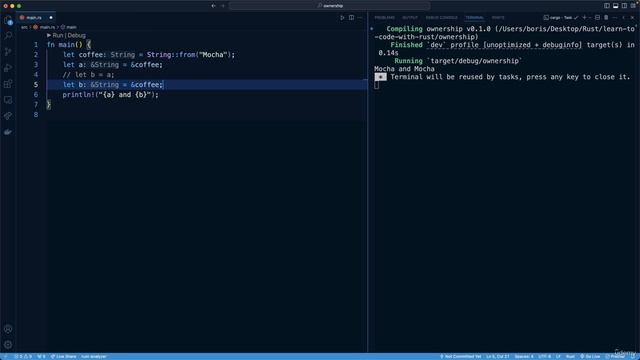Image resolution: width=640 pixels, height=360 pixels.
Task: Open terminal panel more actions ellipsis
Action: (615, 18)
